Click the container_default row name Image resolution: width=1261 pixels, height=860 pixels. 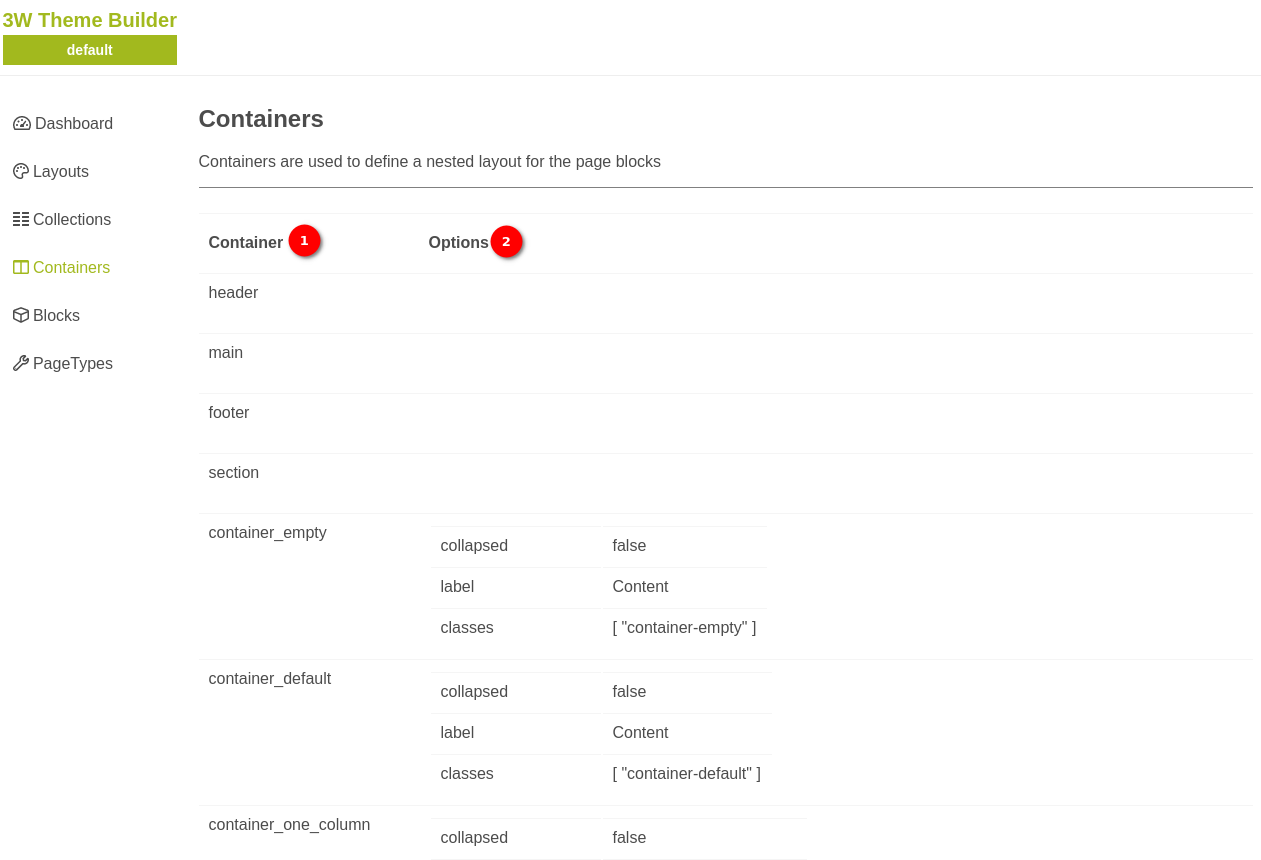(x=269, y=679)
